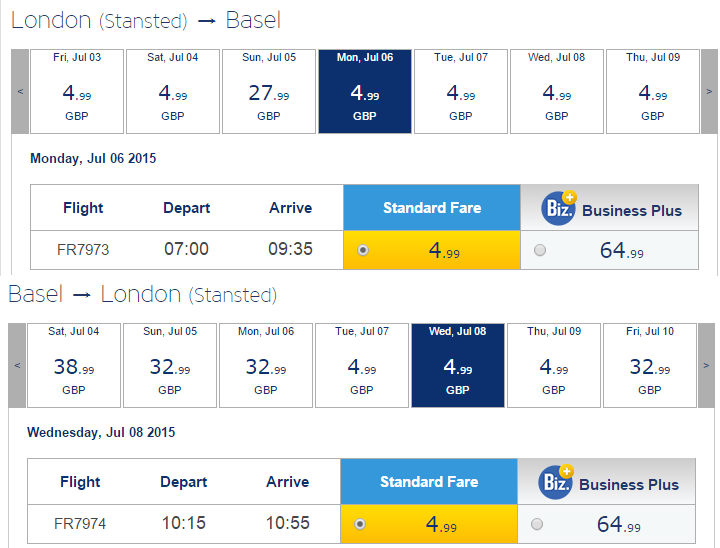Show earlier outbound dates with left arrow
The image size is (720, 548).
20,91
